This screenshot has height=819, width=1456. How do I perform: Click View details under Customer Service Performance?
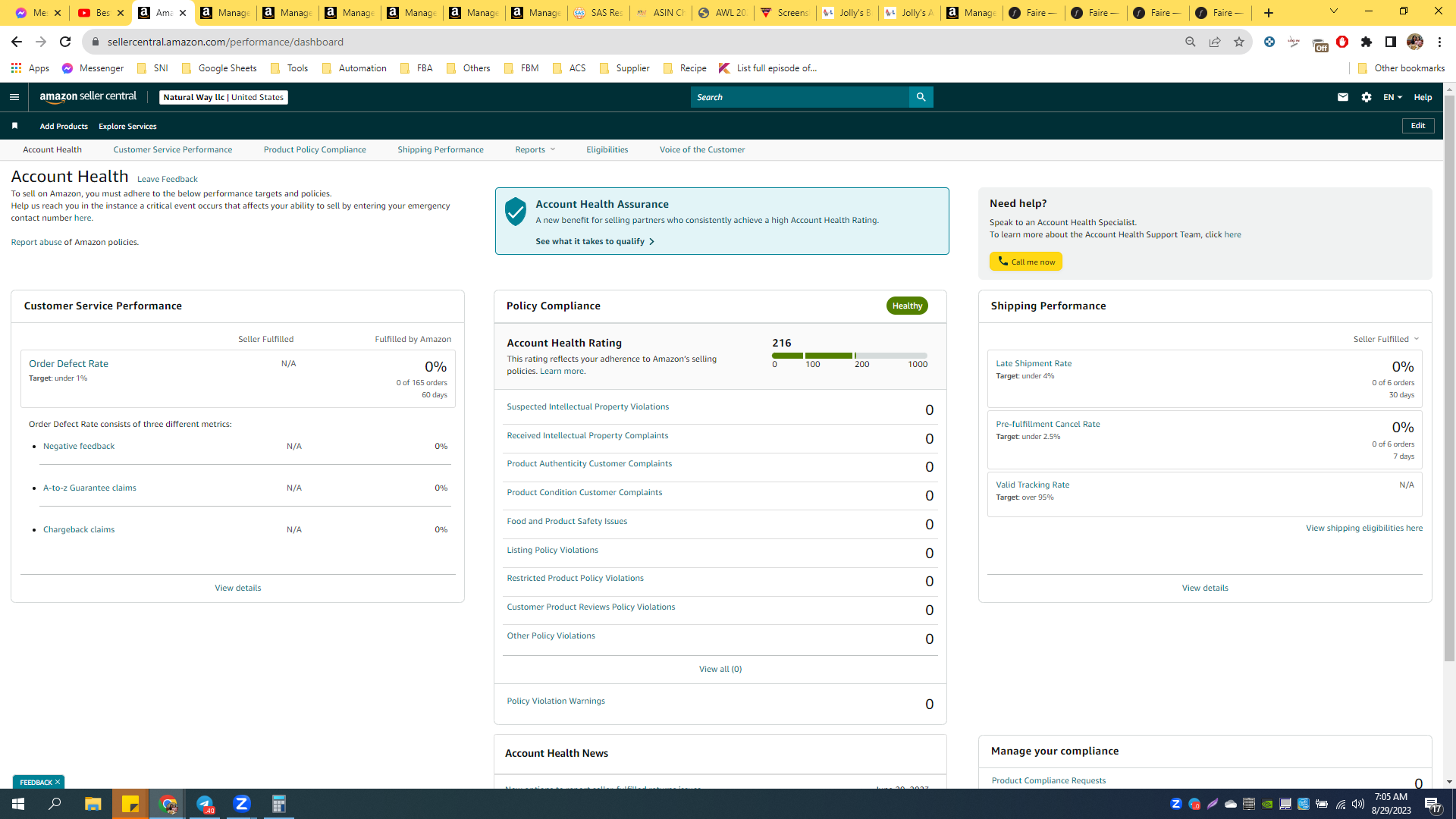pyautogui.click(x=237, y=588)
